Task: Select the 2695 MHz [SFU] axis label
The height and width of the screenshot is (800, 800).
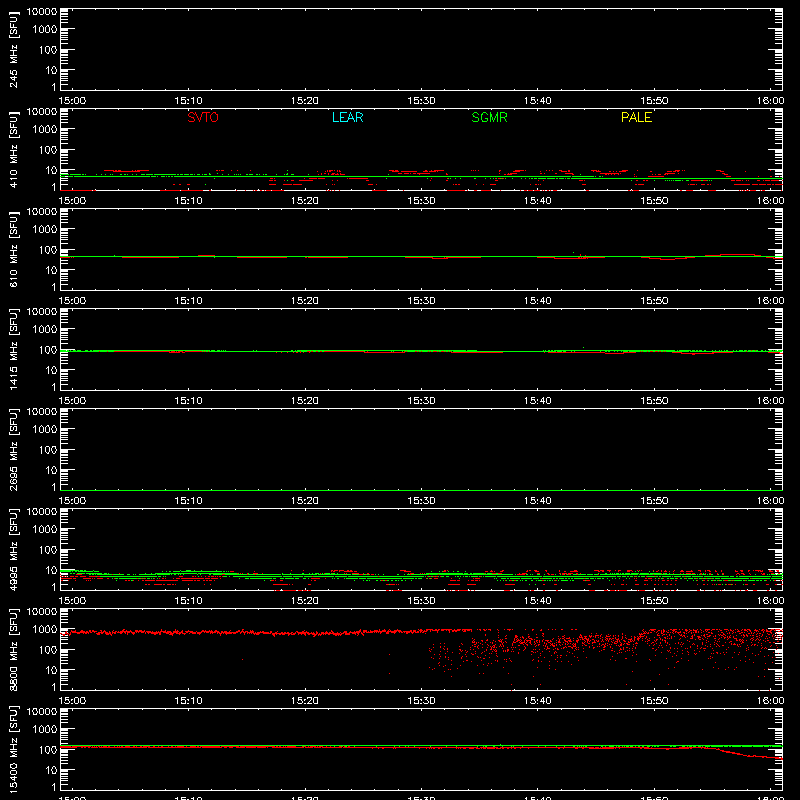Action: [14, 450]
